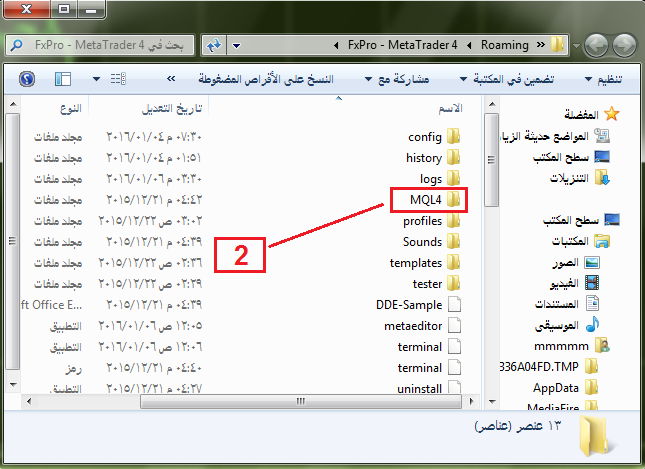Sort by the date modified (تاريخ التعديل) column header
Image resolution: width=645 pixels, height=469 pixels.
(x=172, y=108)
